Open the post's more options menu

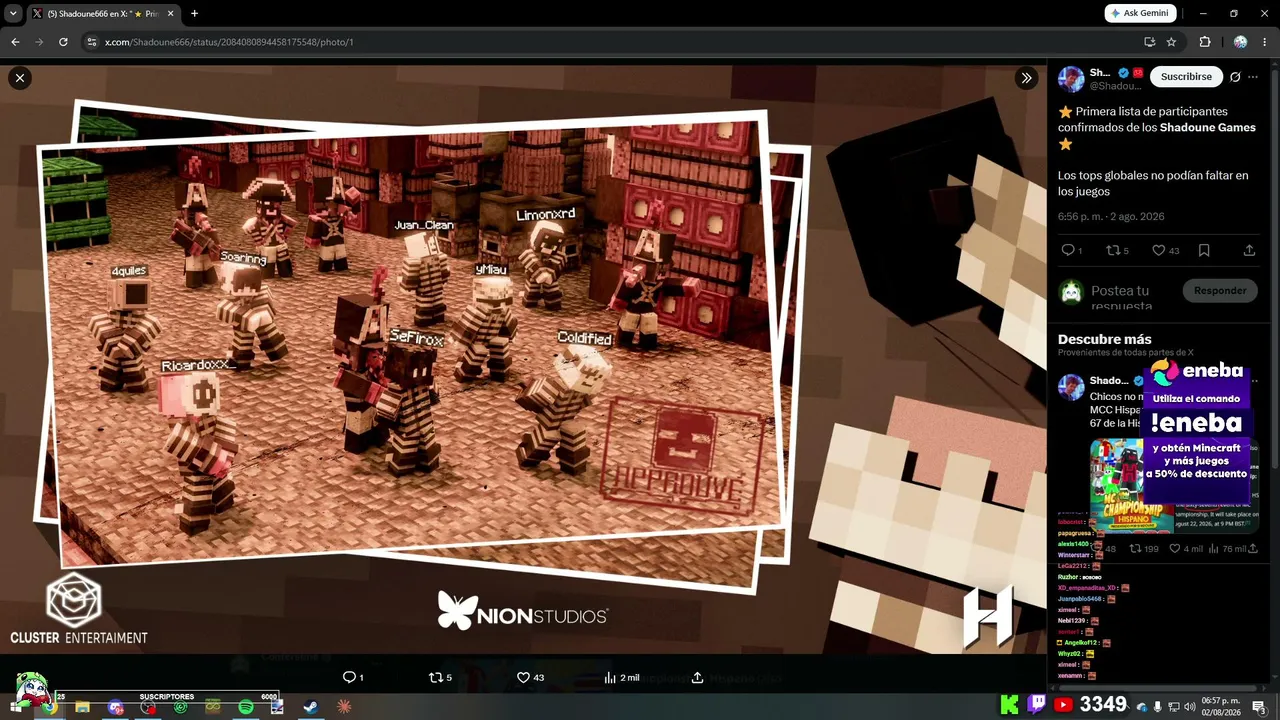coord(1253,77)
